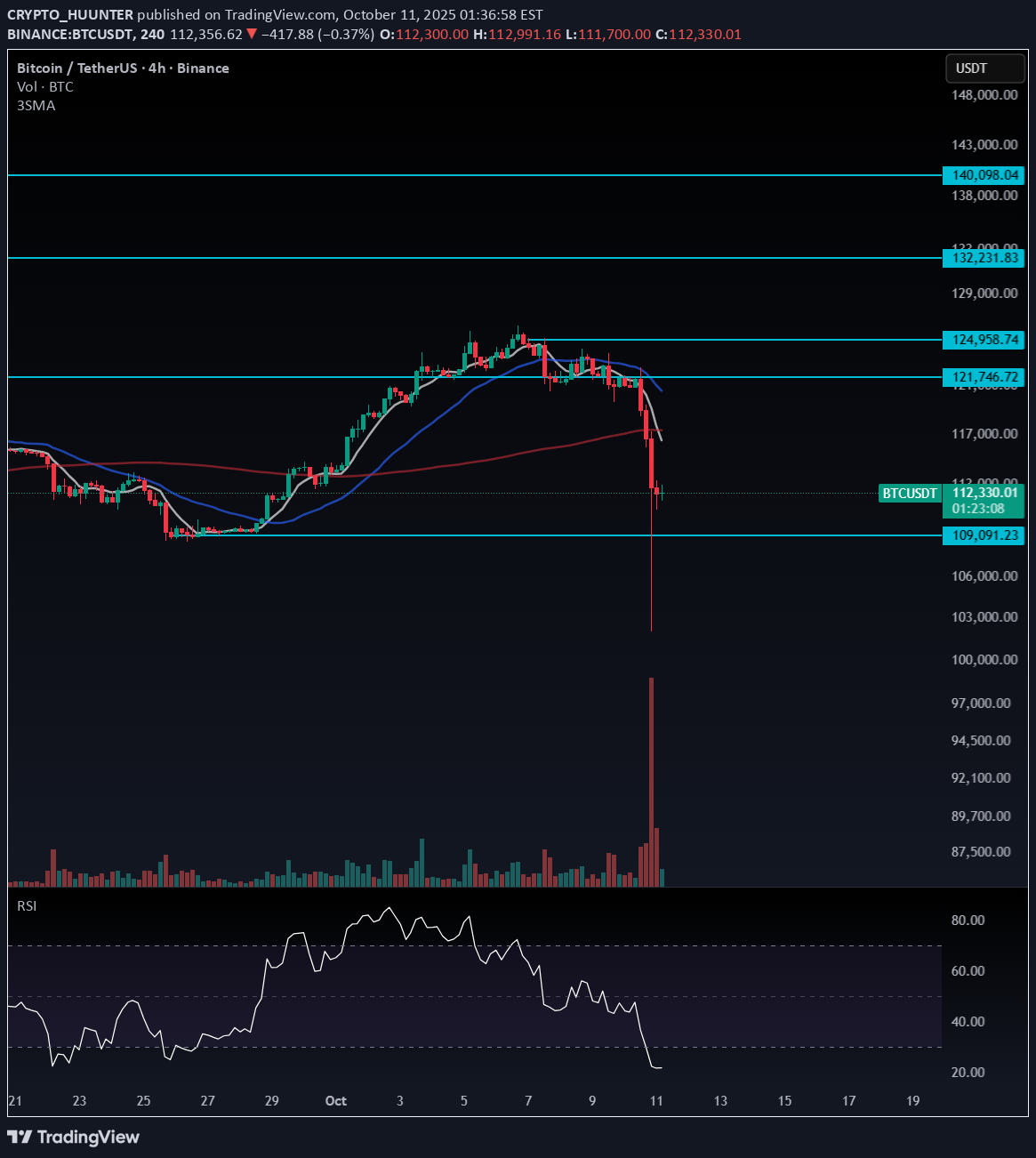Image resolution: width=1036 pixels, height=1158 pixels.
Task: Click the 121,746.72 price level label
Action: coord(983,377)
